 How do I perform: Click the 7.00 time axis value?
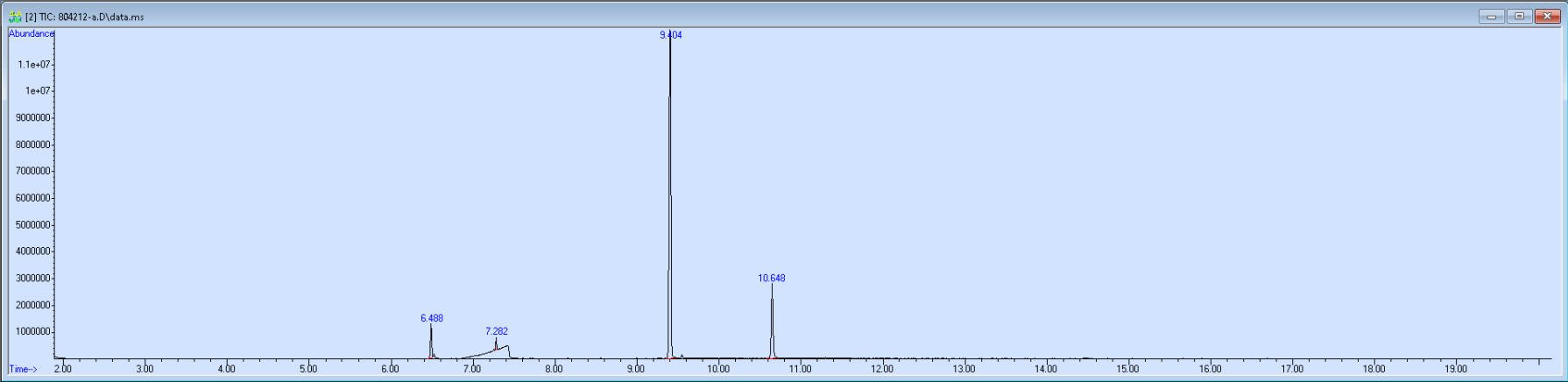pos(472,370)
